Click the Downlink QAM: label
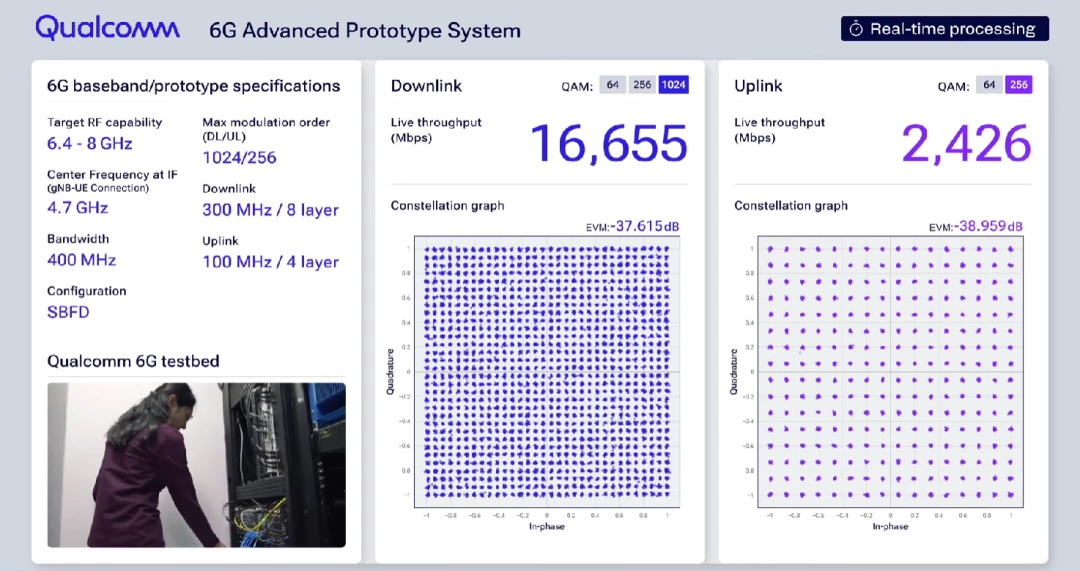This screenshot has width=1080, height=571. (577, 86)
